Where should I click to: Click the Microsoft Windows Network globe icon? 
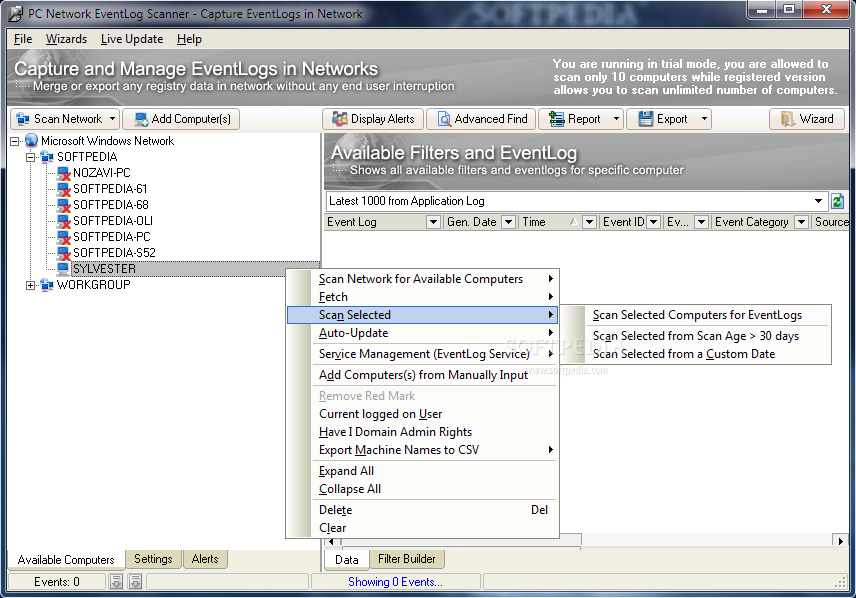pyautogui.click(x=31, y=140)
